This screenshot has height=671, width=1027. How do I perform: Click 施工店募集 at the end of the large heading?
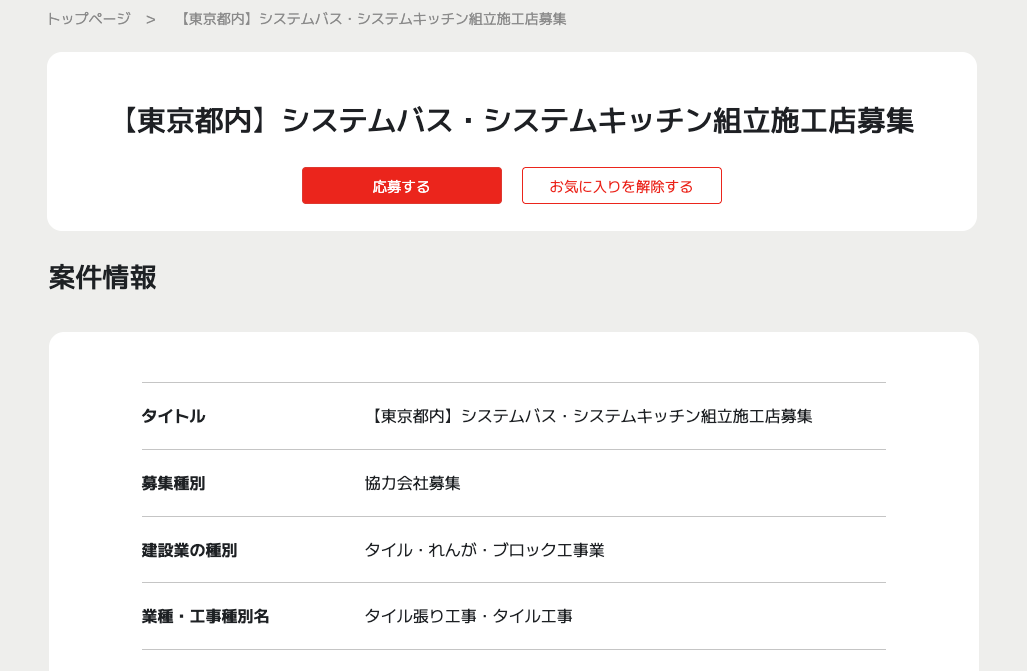(x=856, y=121)
